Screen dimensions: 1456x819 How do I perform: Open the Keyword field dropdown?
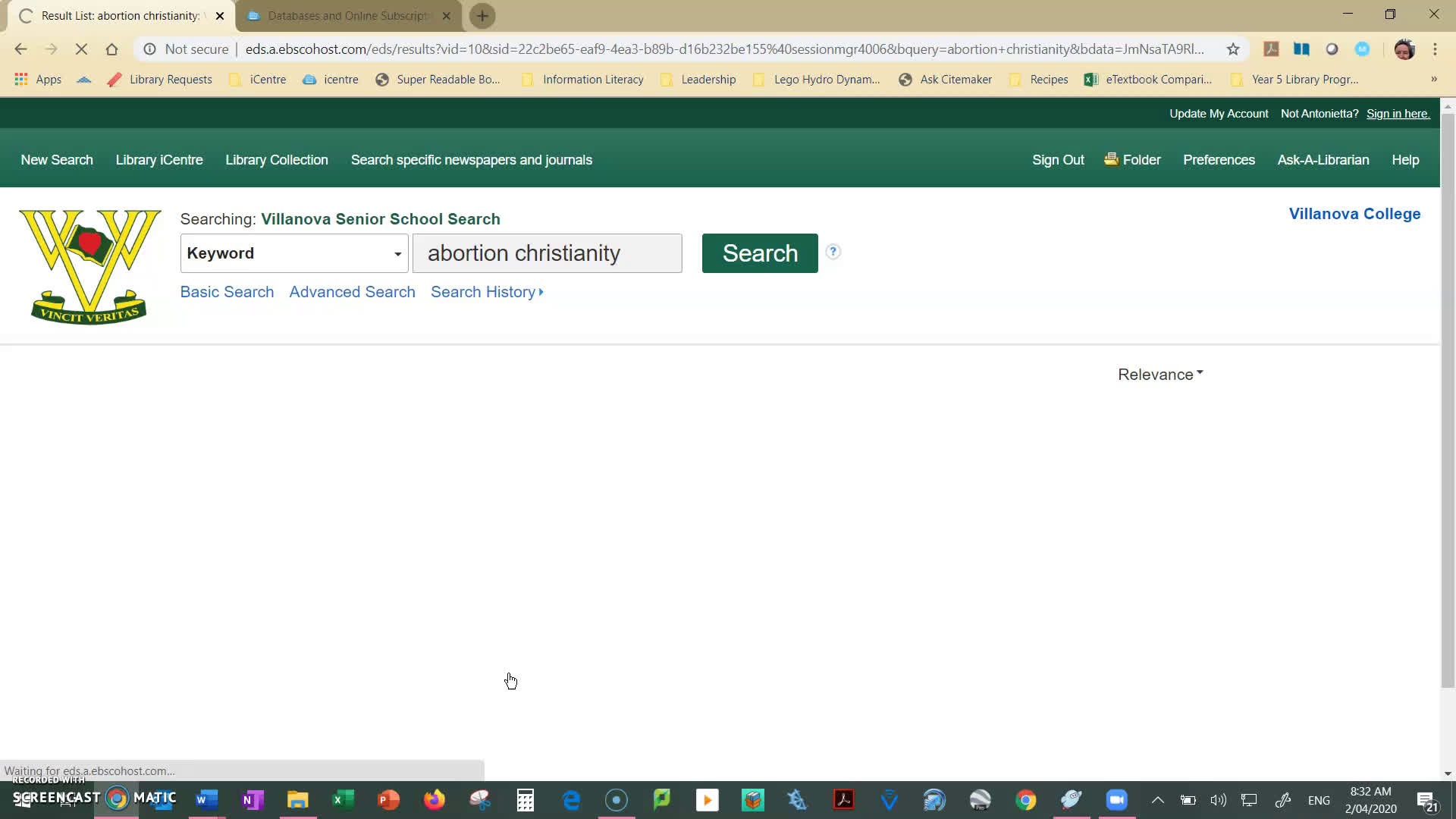point(294,253)
